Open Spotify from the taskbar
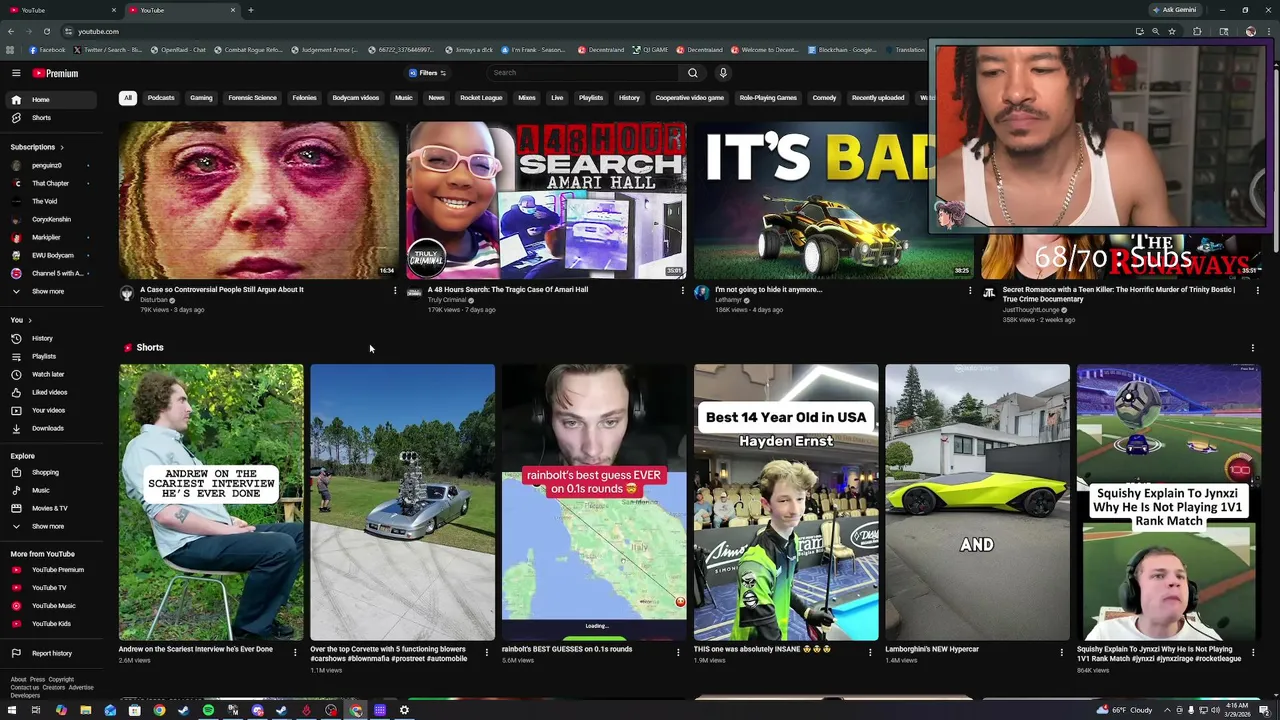Viewport: 1280px width, 720px height. (x=208, y=710)
